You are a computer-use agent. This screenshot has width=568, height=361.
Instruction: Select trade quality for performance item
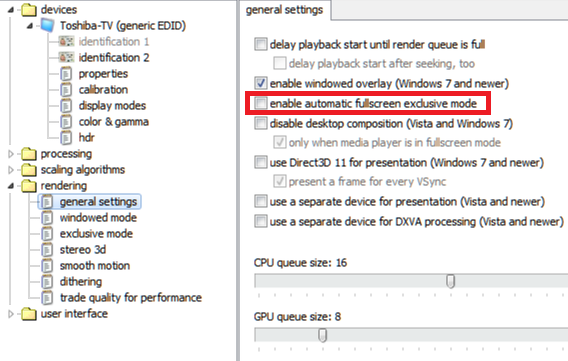tap(131, 298)
